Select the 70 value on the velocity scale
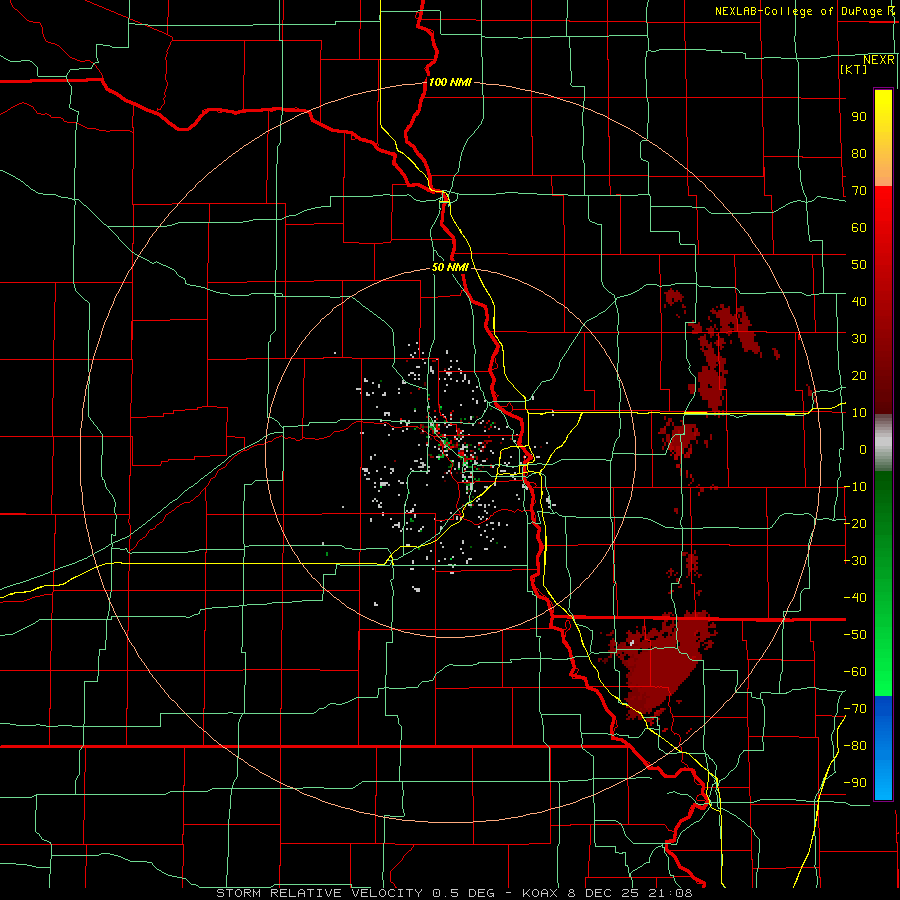900x900 pixels. [859, 191]
